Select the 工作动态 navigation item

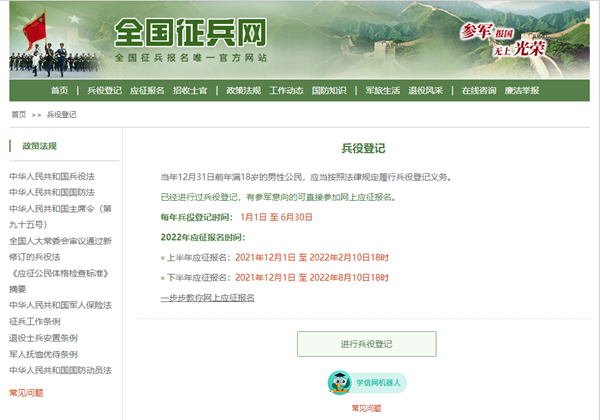pos(286,91)
